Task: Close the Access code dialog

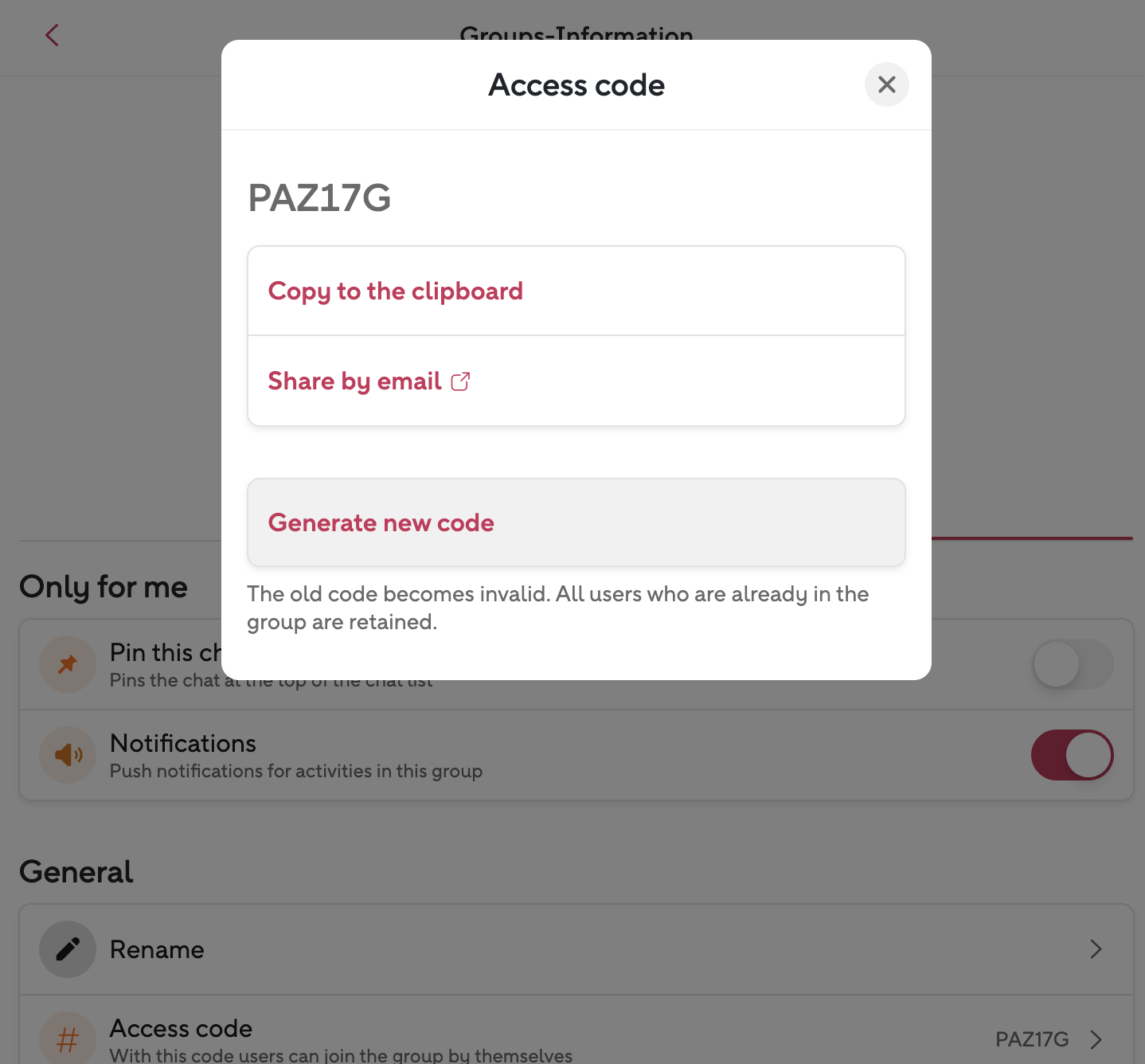Action: (x=886, y=84)
